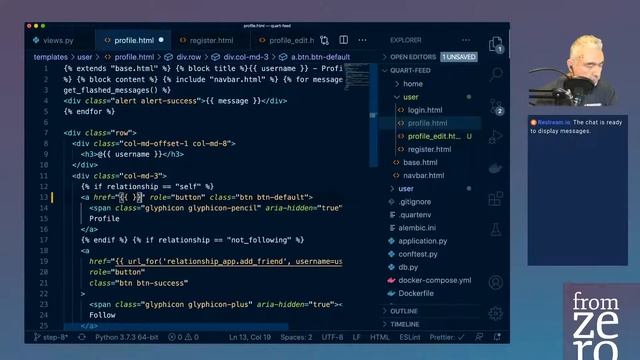Open Explorer panel More Actions ellipsis
Screen dimensions: 640x360
pos(466,40)
